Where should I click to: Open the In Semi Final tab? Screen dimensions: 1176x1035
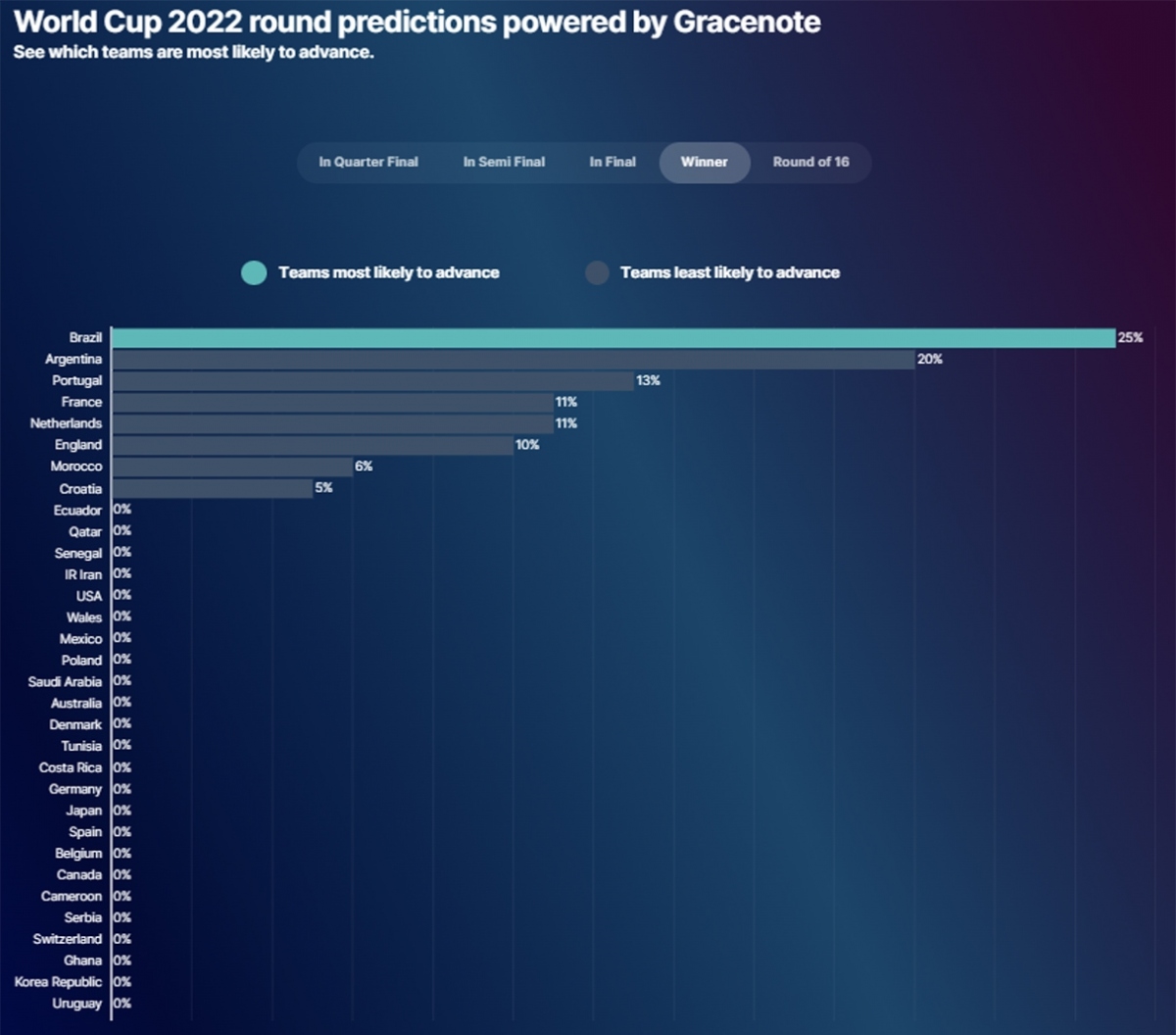tap(504, 162)
